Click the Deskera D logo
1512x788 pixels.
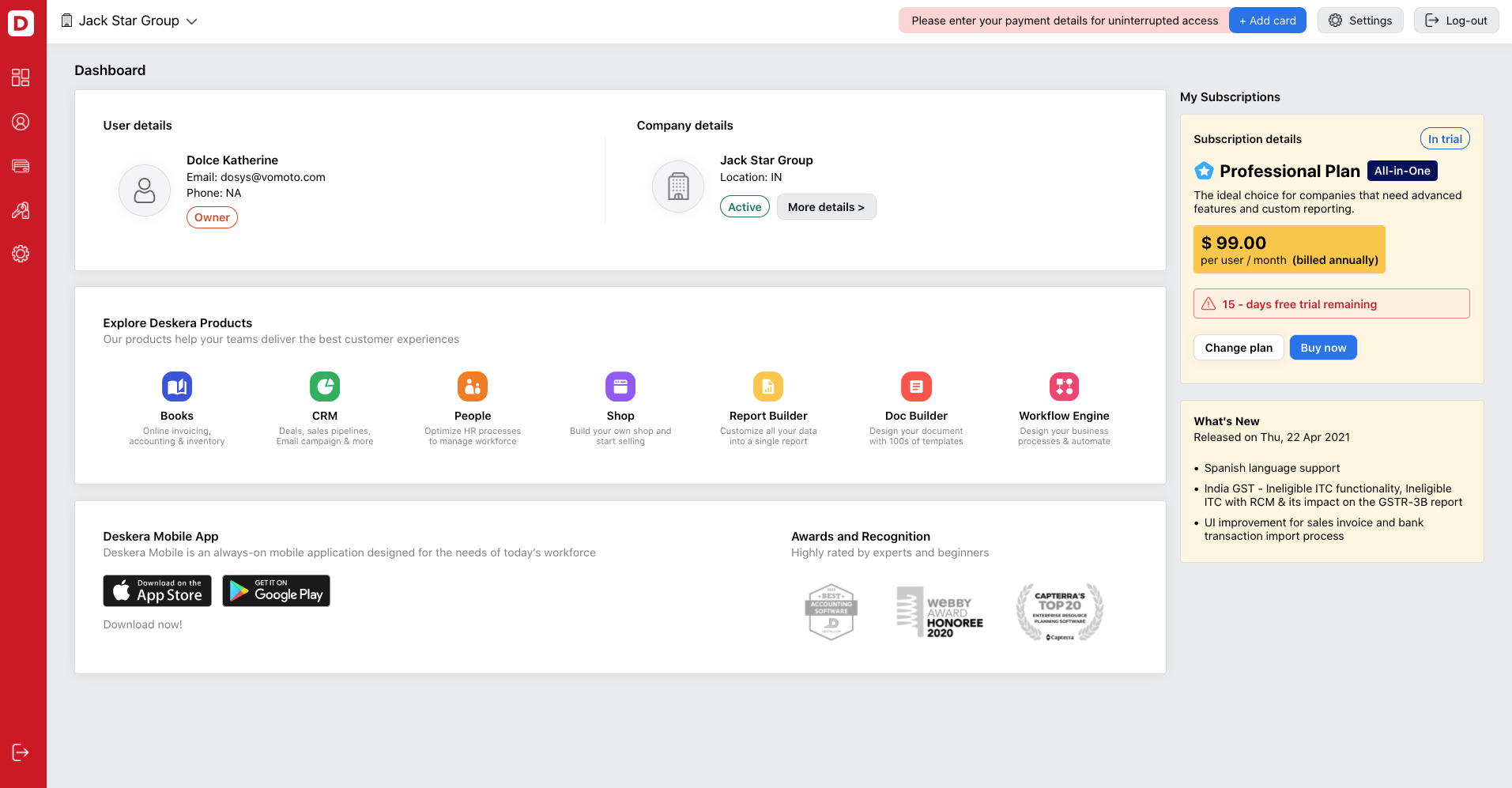(x=21, y=23)
